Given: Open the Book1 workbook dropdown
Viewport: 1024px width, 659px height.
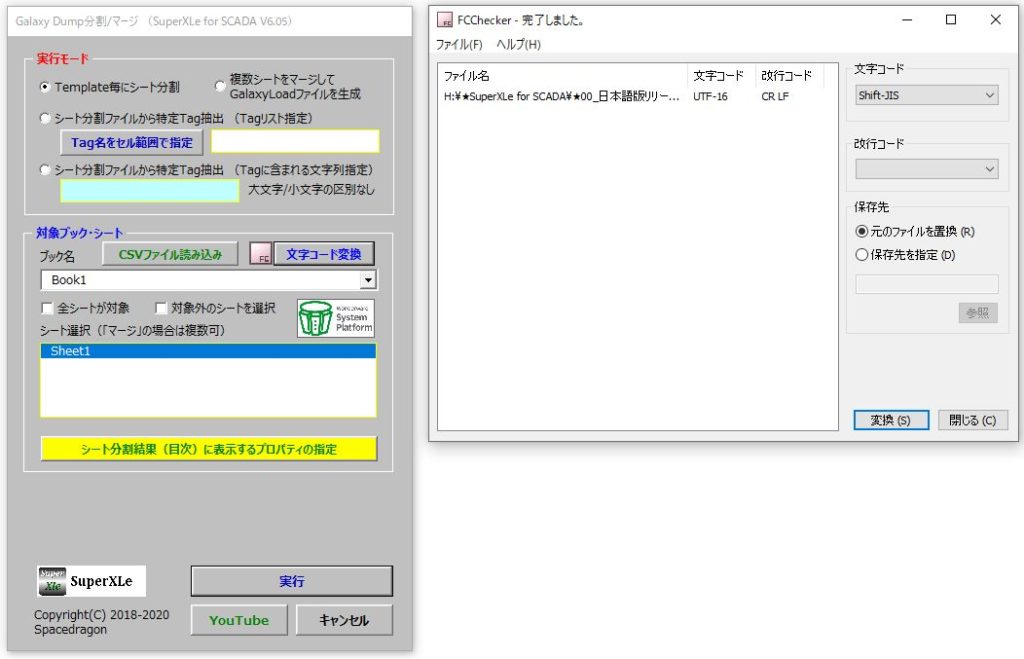Looking at the screenshot, I should [x=368, y=280].
